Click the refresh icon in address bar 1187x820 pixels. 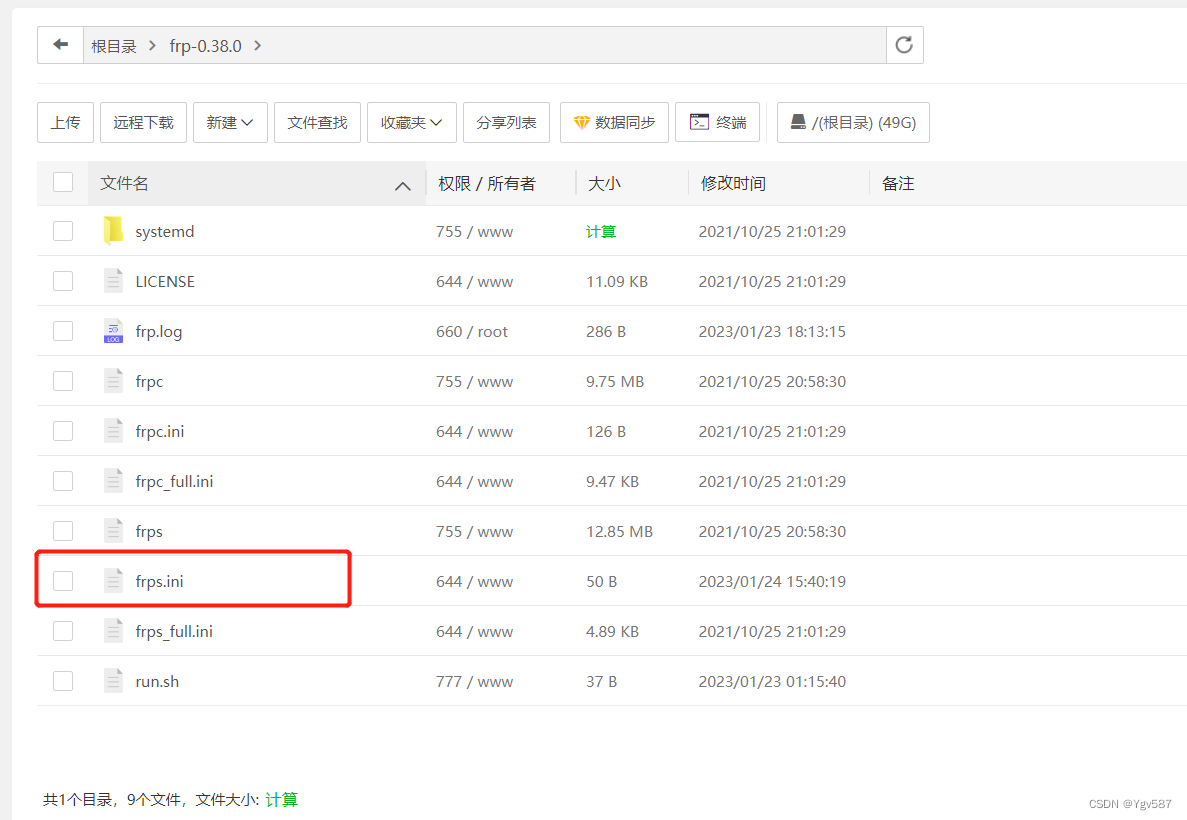(x=904, y=45)
